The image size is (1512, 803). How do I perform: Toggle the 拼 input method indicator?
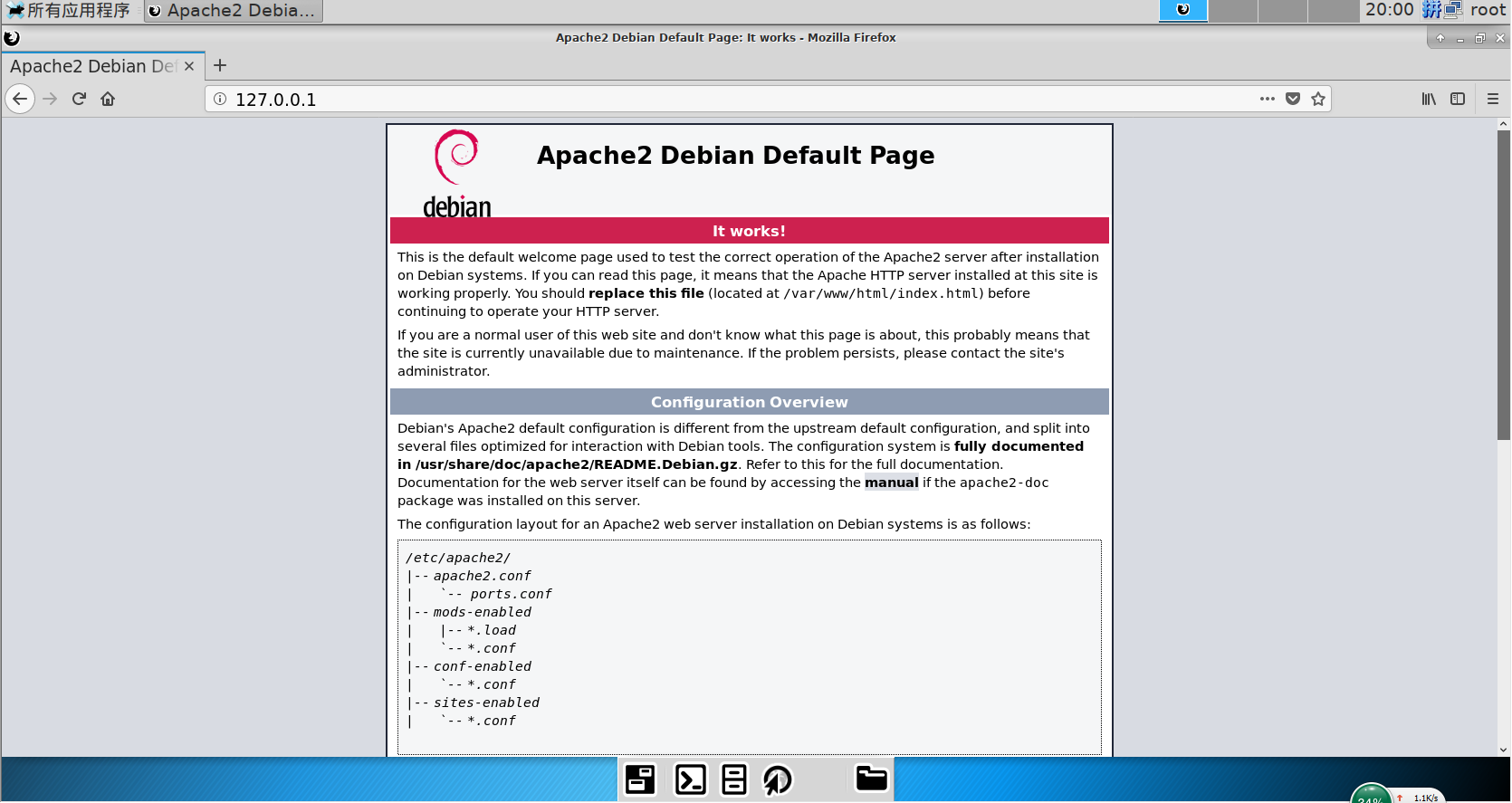[1431, 10]
